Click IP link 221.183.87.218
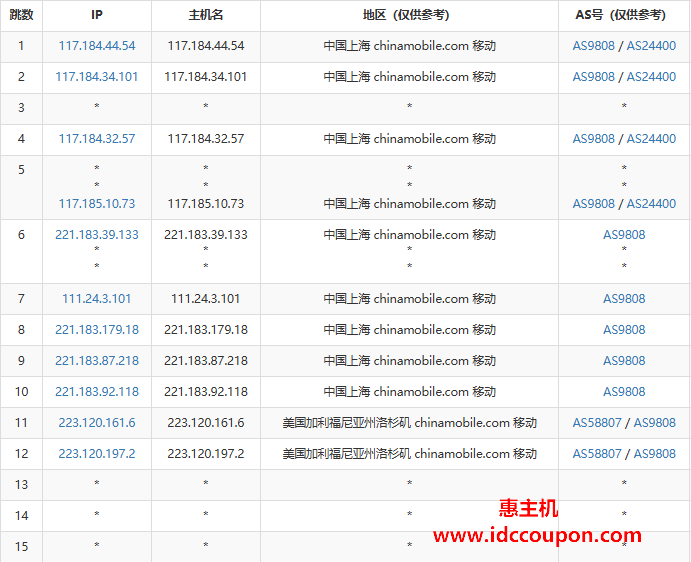 tap(97, 360)
